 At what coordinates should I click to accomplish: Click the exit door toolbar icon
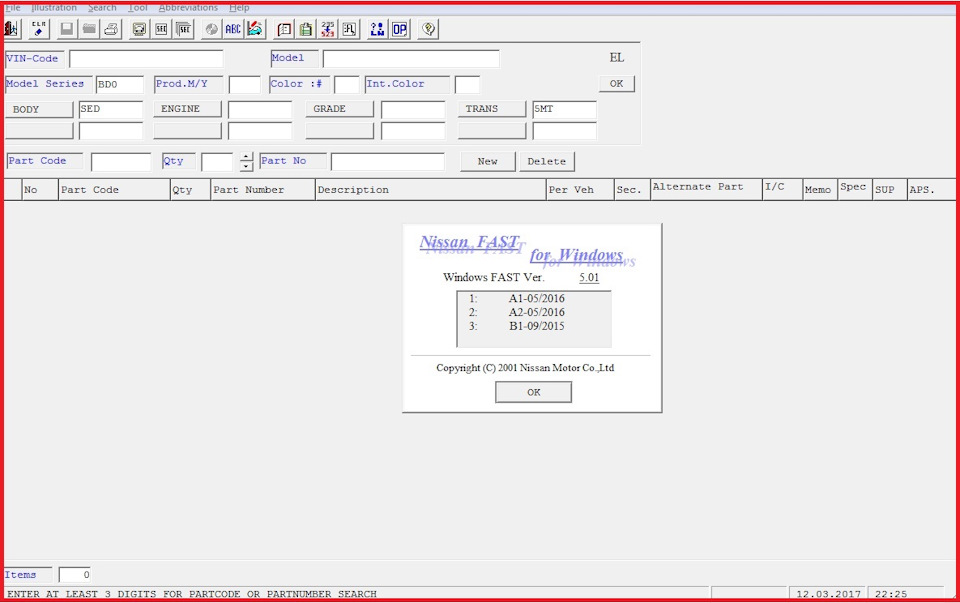[12, 29]
